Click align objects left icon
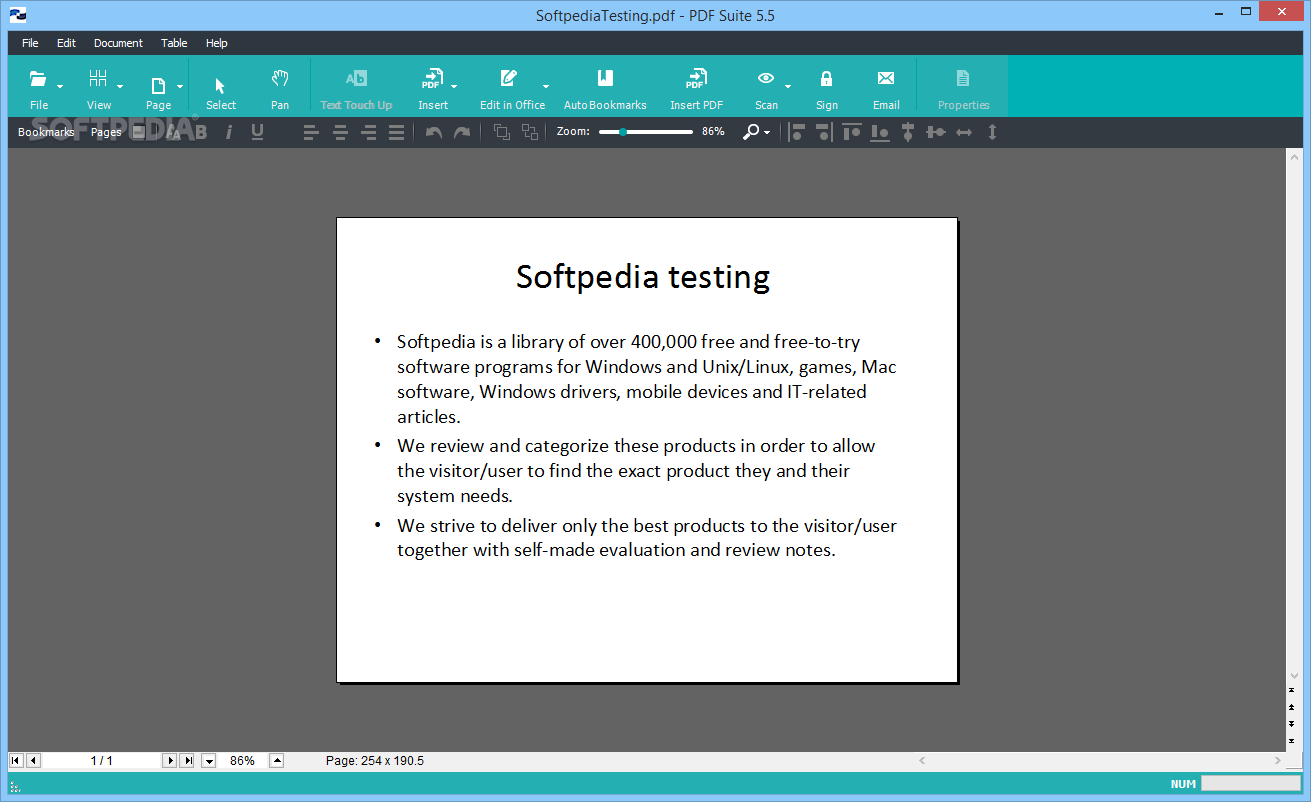 (x=797, y=132)
